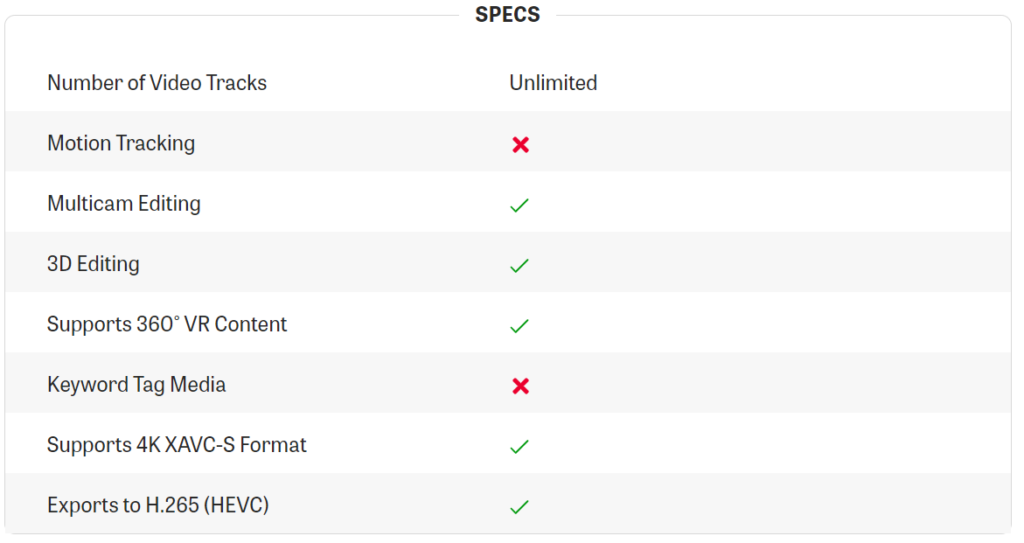Image resolution: width=1024 pixels, height=543 pixels.
Task: Select the Motion Tracking label
Action: point(121,143)
